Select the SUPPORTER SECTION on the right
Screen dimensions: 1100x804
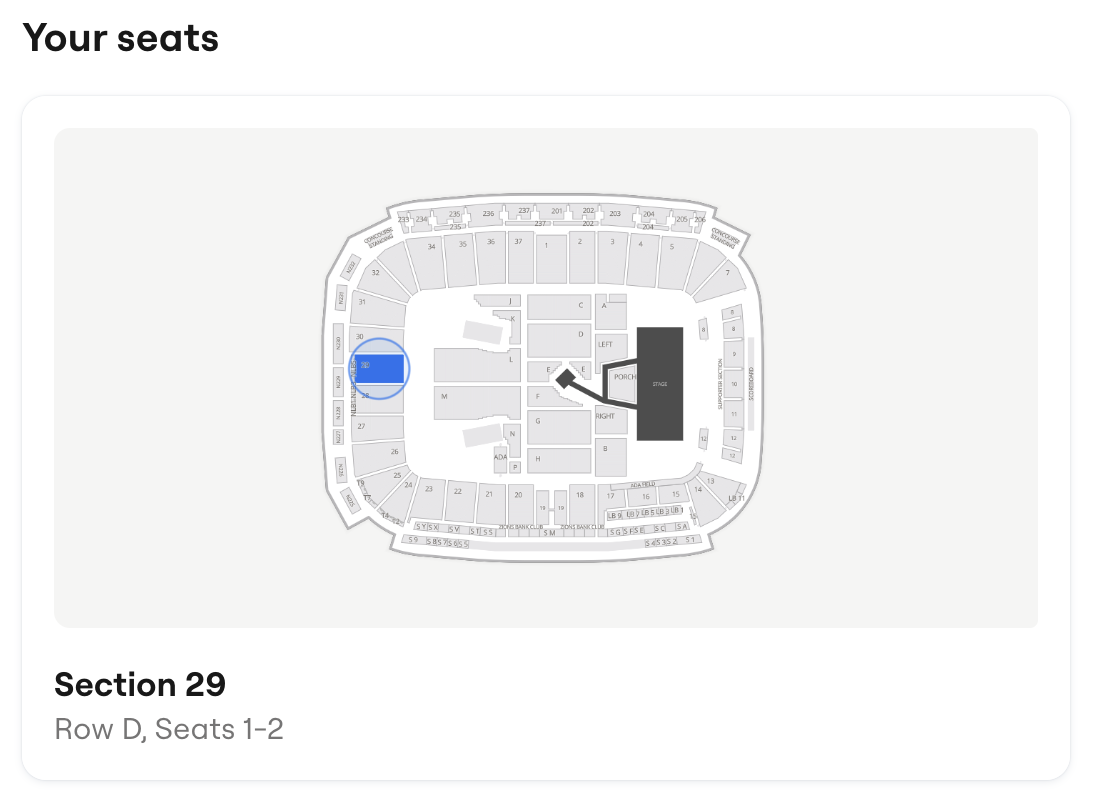tap(720, 383)
